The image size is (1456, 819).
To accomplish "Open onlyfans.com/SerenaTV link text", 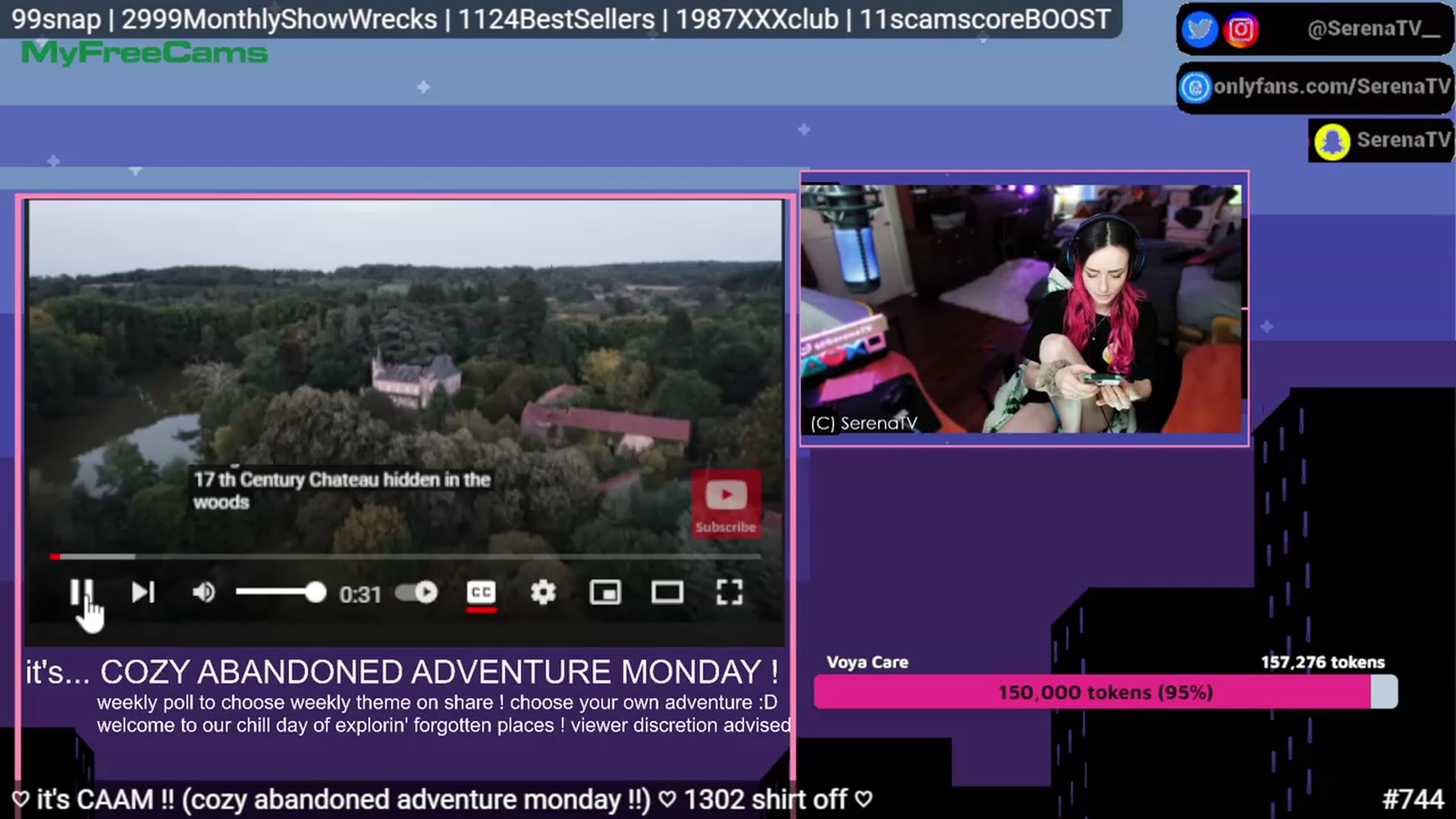I will tap(1332, 86).
